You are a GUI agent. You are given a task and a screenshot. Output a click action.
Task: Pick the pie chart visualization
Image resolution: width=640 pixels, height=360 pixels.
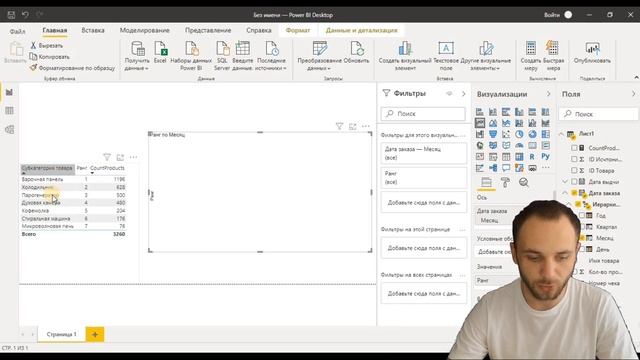(x=519, y=134)
